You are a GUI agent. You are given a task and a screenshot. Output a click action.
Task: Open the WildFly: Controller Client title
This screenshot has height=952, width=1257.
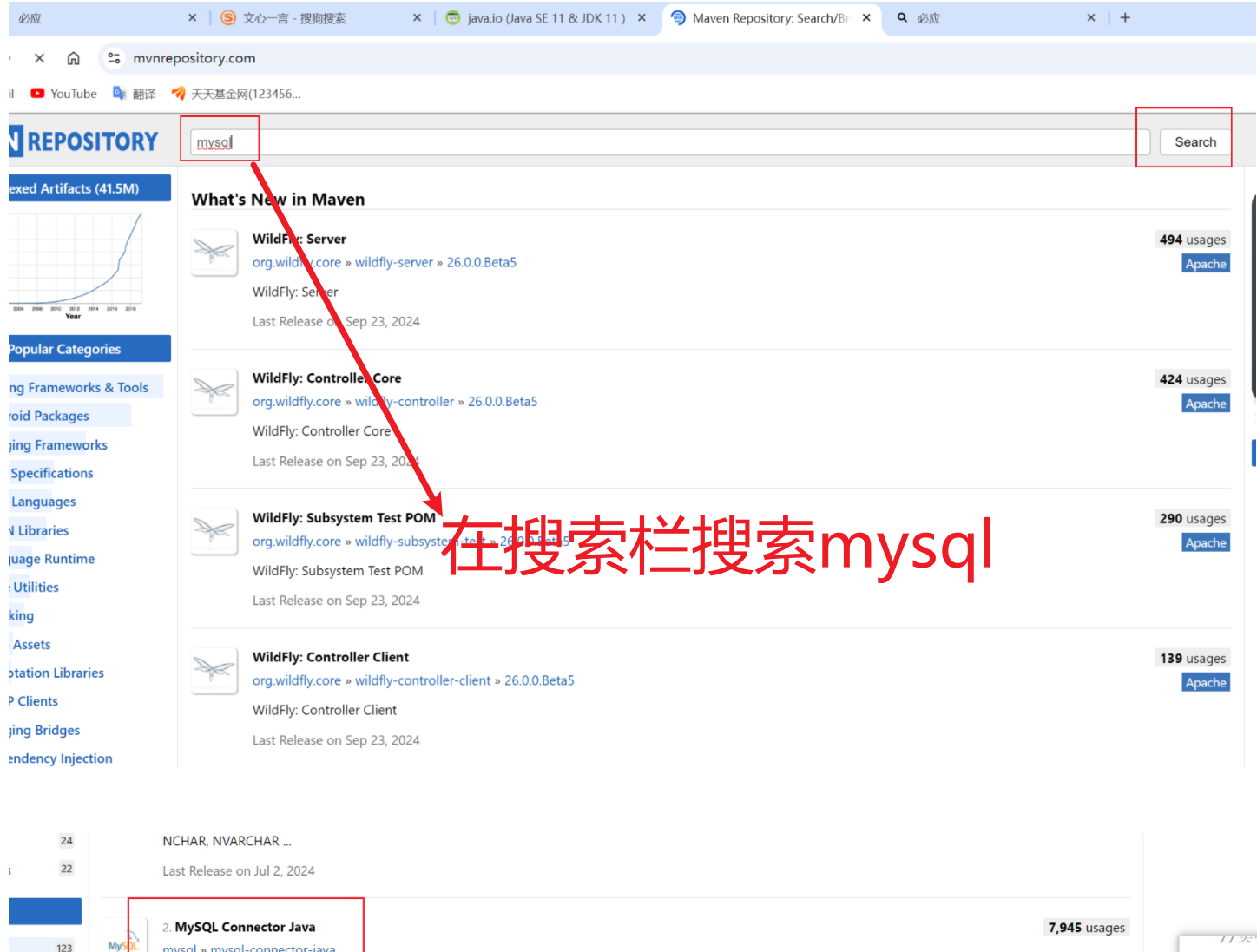tap(331, 658)
